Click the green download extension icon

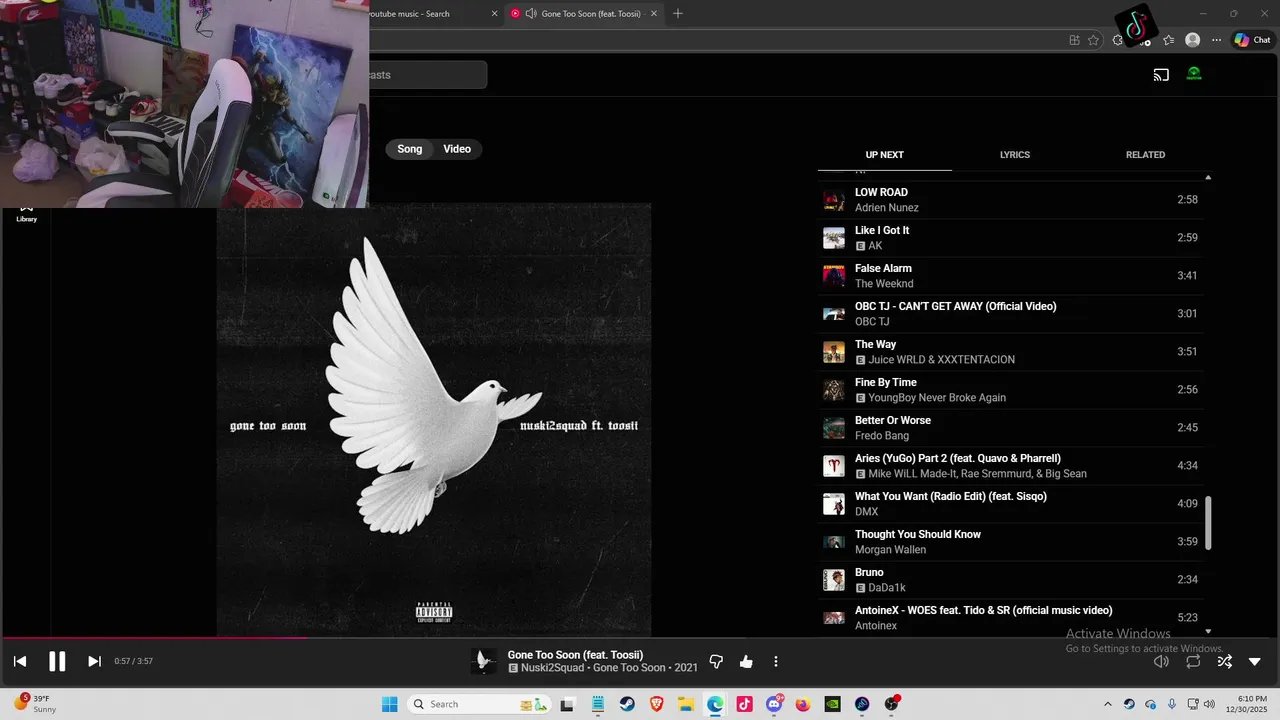pyautogui.click(x=1194, y=74)
